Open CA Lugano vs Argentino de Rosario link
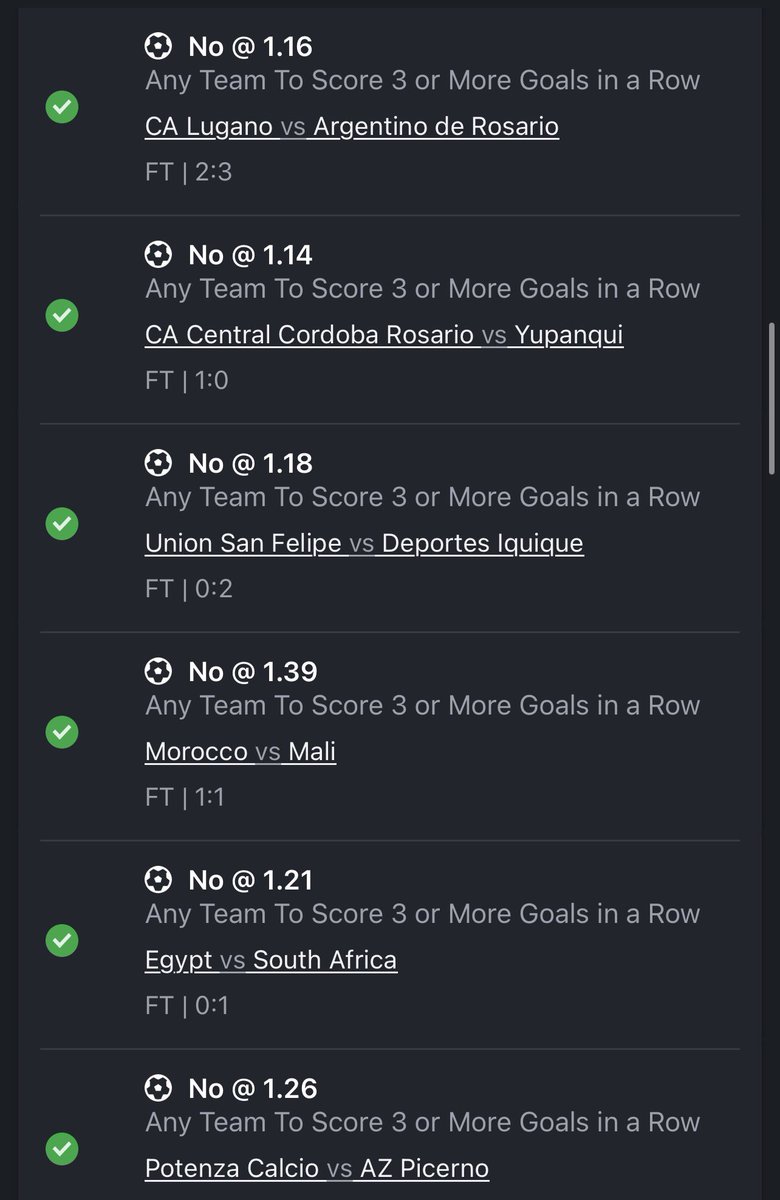 [352, 127]
